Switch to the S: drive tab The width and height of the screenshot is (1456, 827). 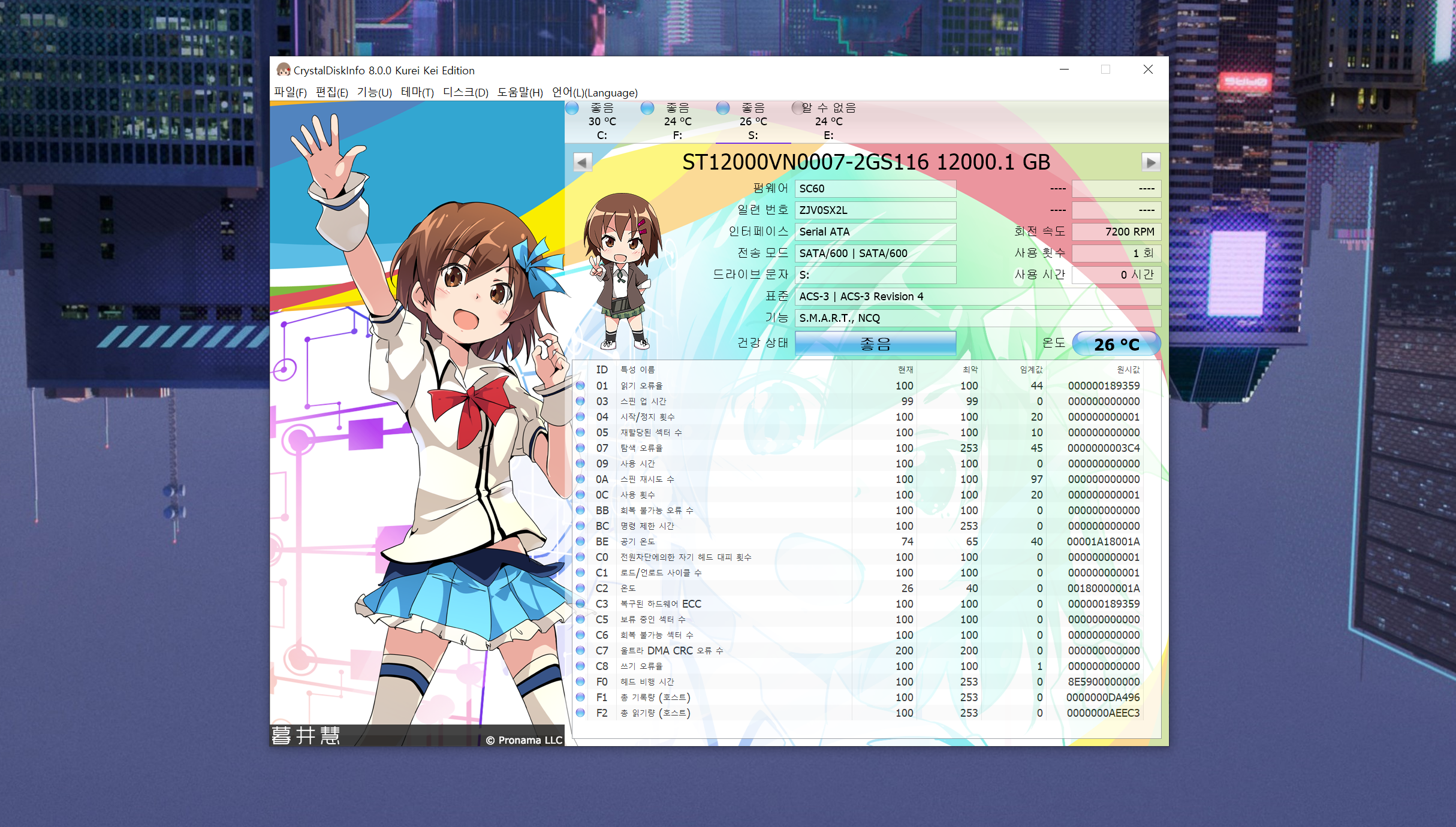(x=753, y=122)
